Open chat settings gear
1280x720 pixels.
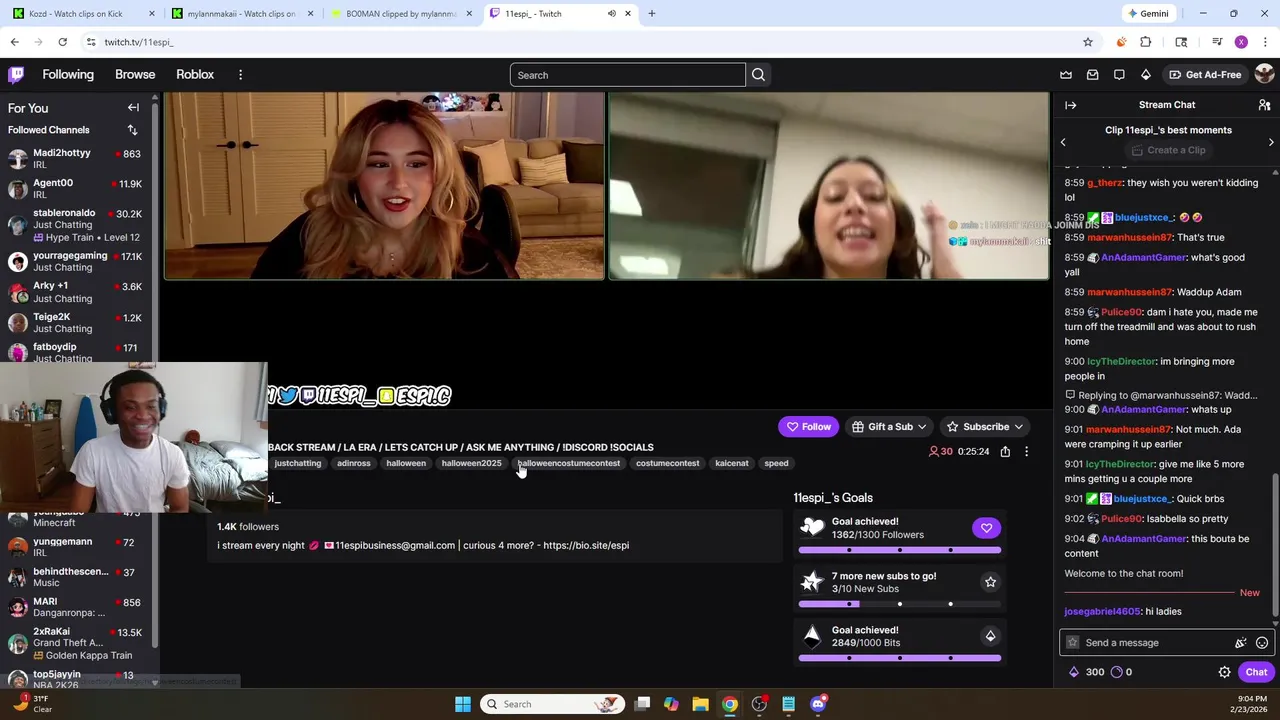coord(1224,672)
